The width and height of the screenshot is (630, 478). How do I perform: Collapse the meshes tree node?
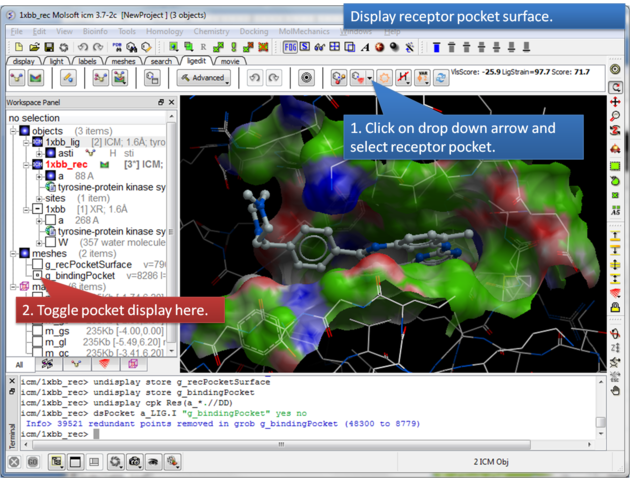(x=13, y=253)
